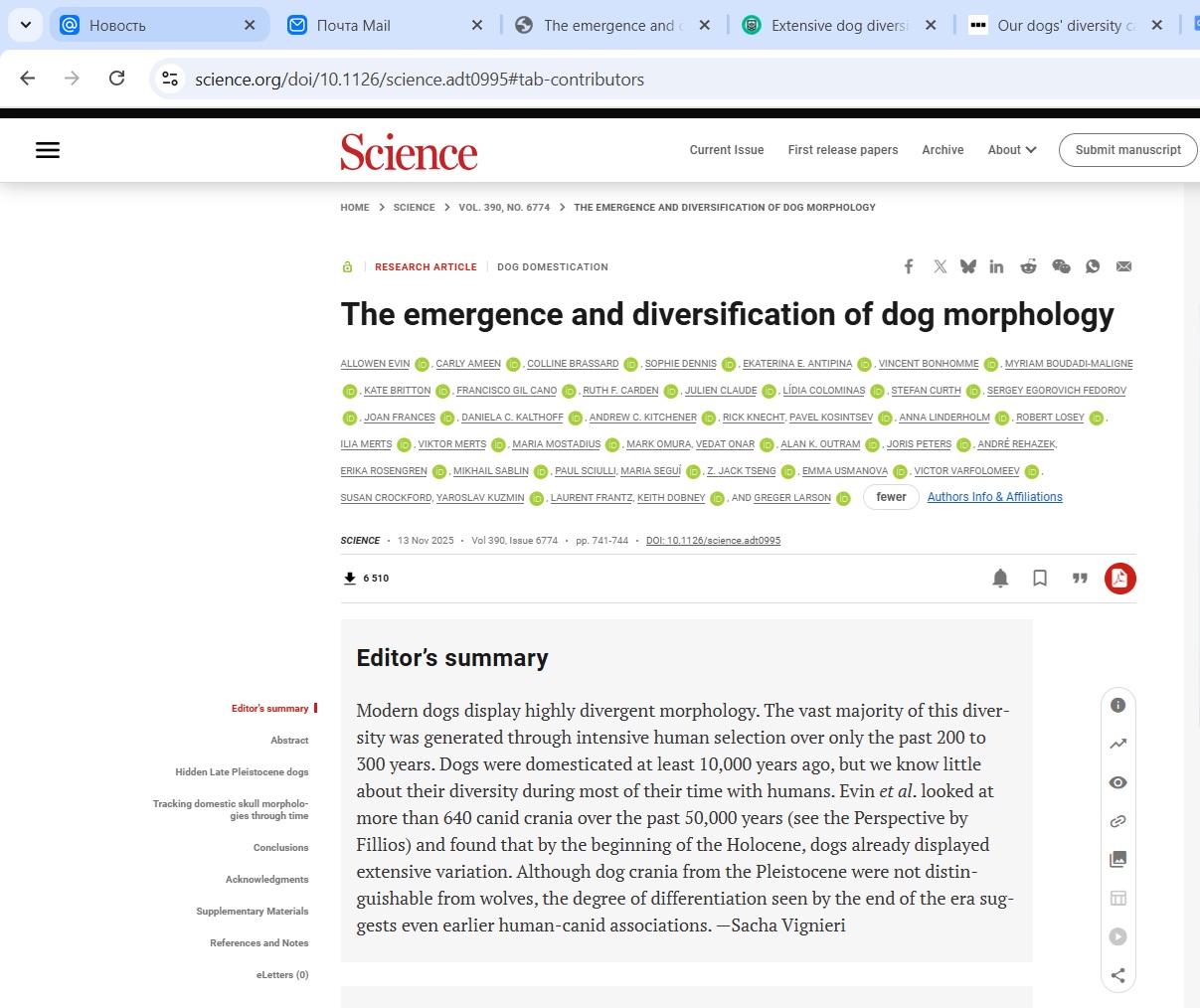Share article on LinkedIn
The width and height of the screenshot is (1200, 1008).
pos(996,266)
